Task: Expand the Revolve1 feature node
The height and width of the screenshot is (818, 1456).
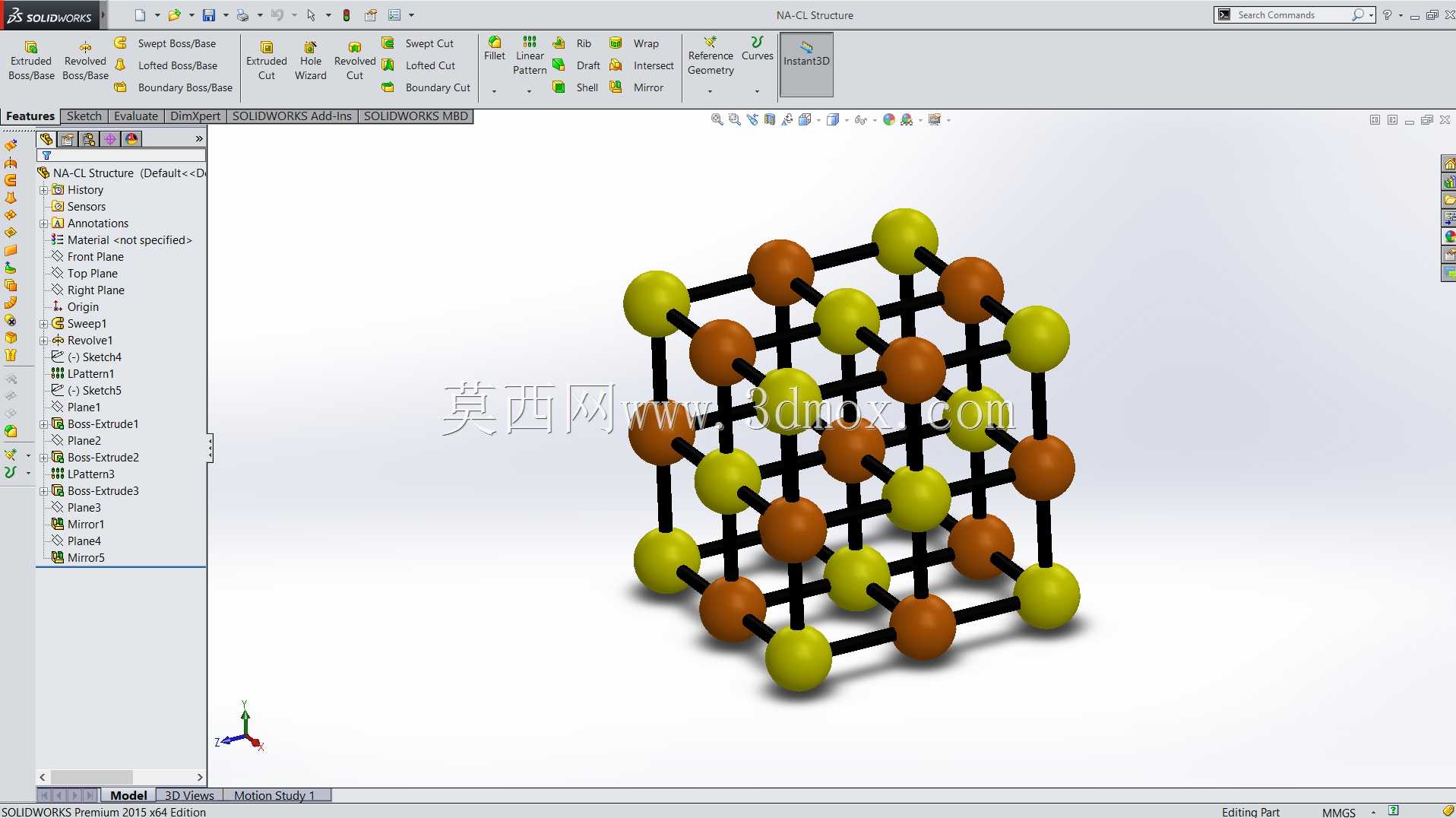Action: [x=43, y=341]
